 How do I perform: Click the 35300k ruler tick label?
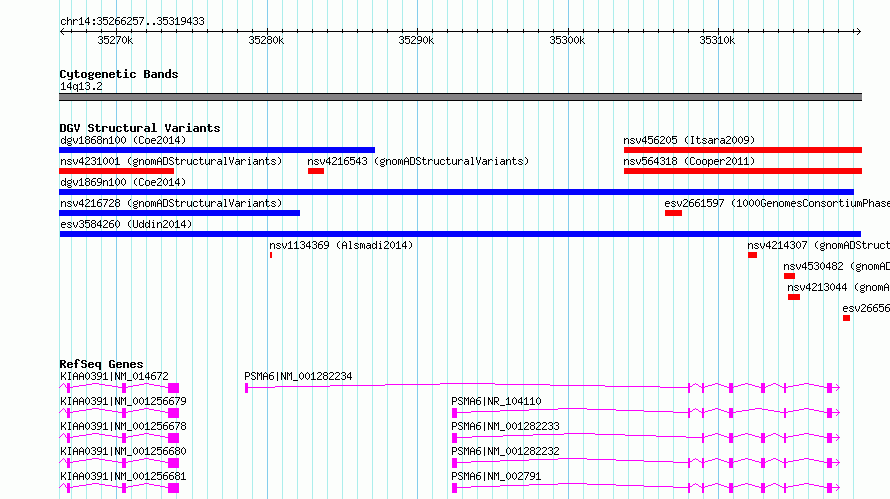click(x=567, y=40)
